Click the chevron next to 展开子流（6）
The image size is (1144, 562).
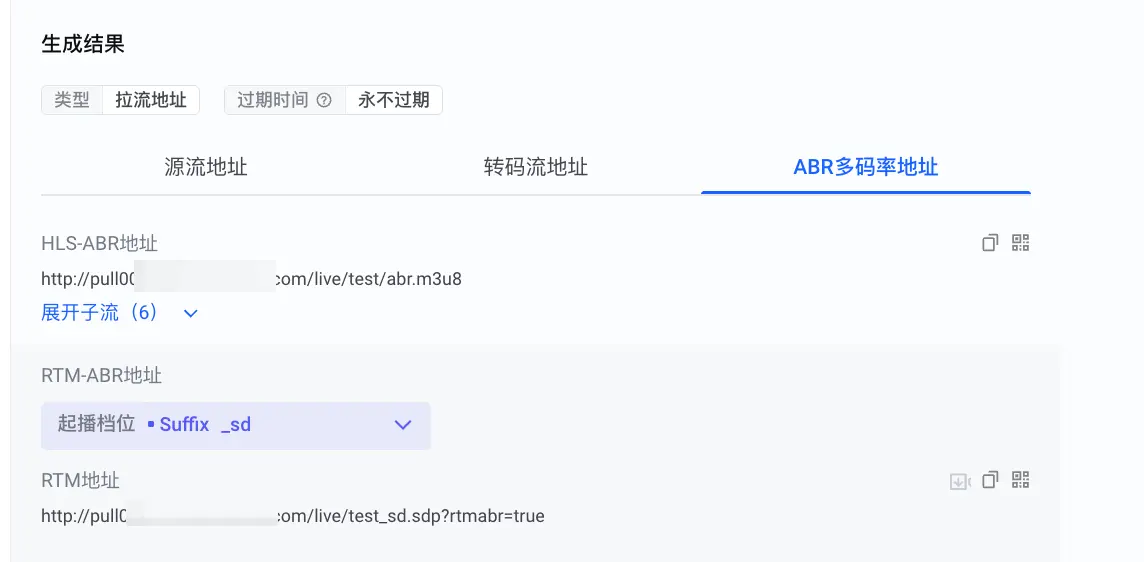tap(190, 314)
